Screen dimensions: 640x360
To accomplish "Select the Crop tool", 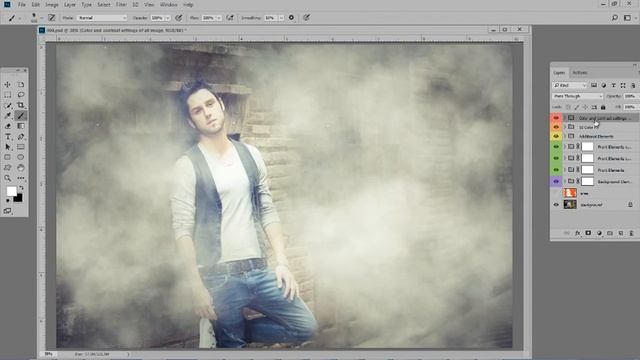I will tap(21, 105).
